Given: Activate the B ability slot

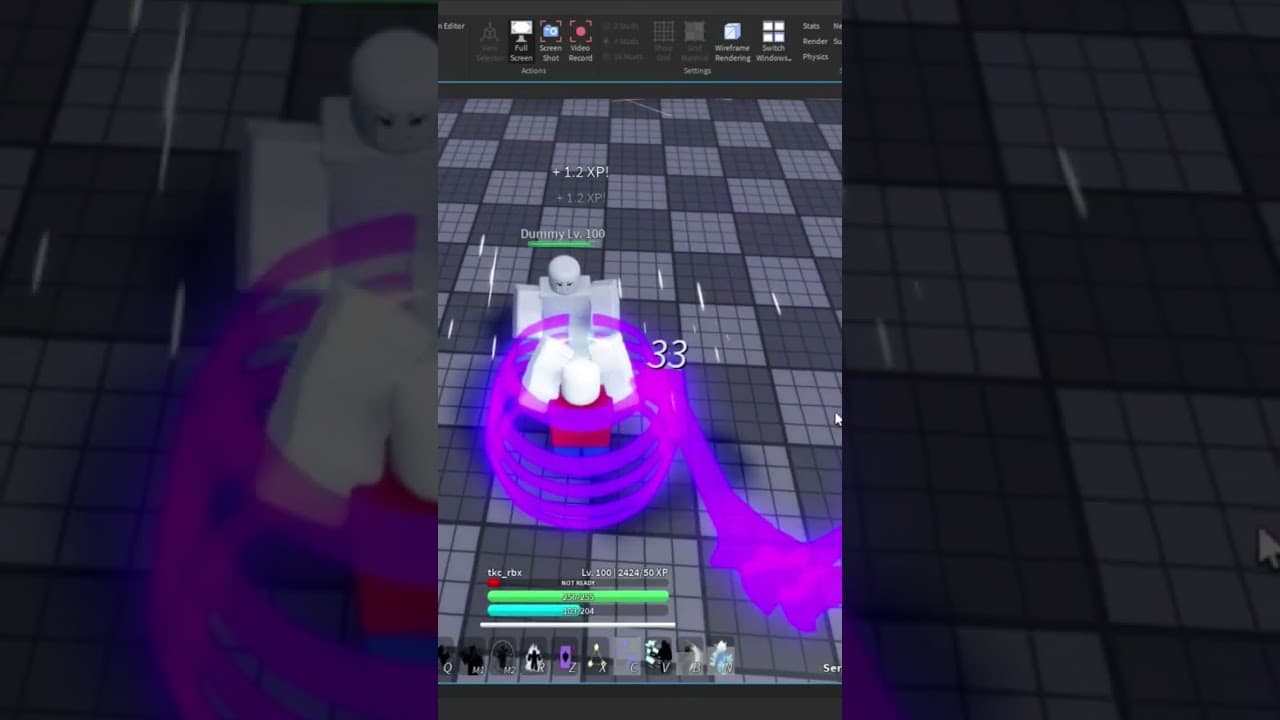Looking at the screenshot, I should click(x=691, y=657).
